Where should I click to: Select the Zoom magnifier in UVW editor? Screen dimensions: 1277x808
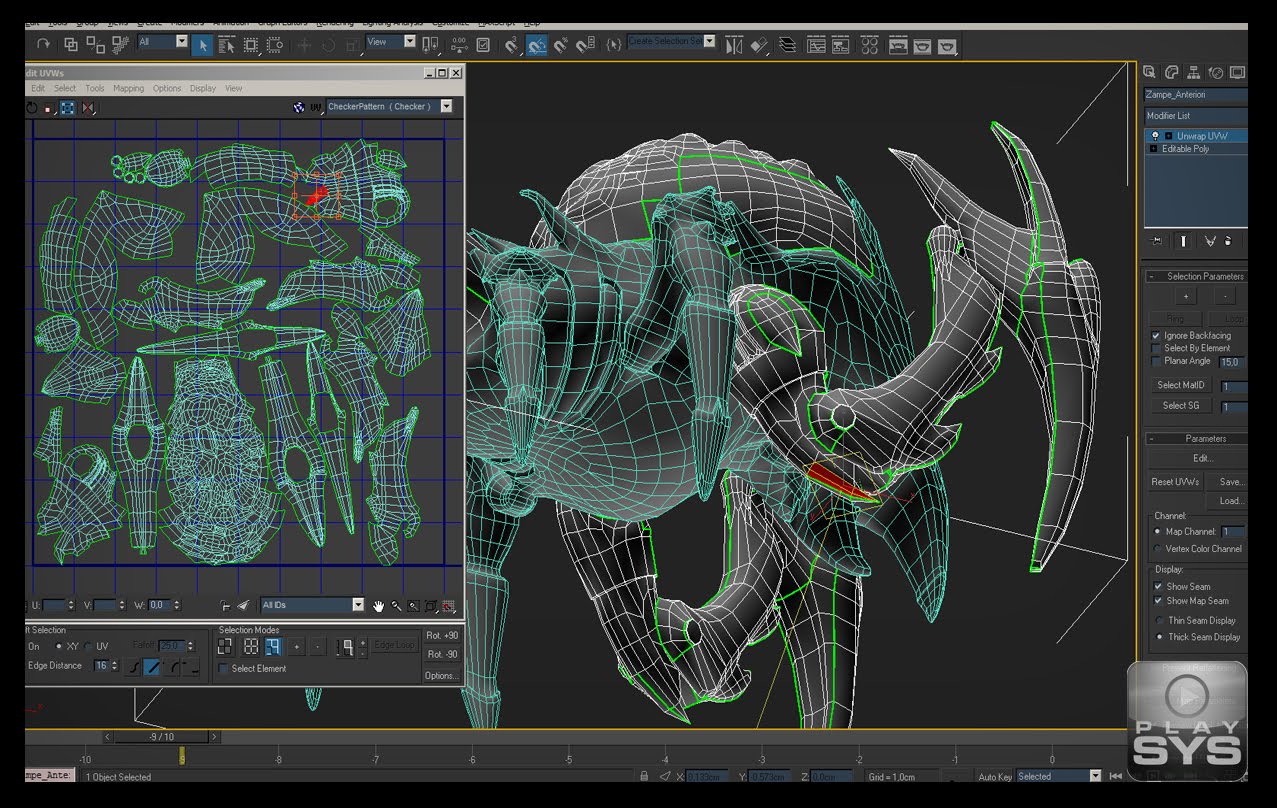[396, 606]
